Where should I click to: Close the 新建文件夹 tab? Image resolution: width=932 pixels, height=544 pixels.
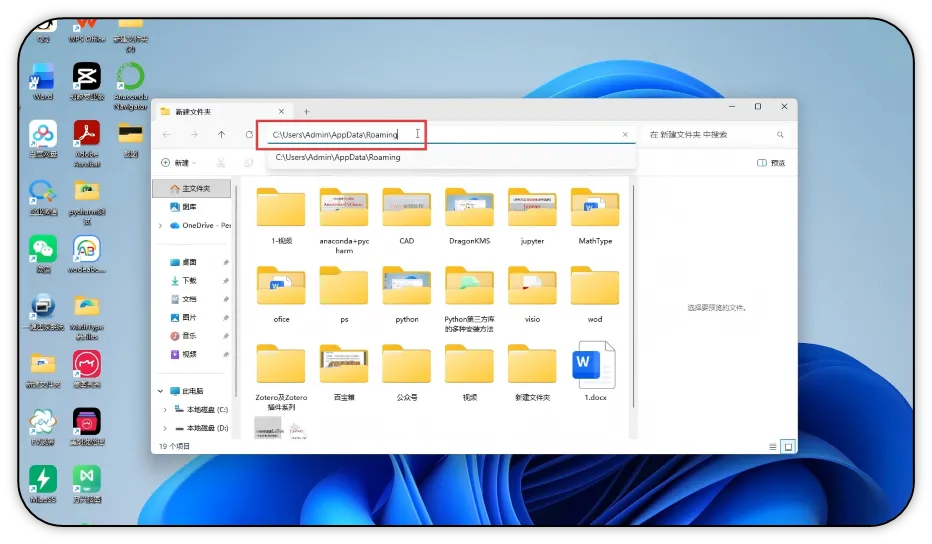pyautogui.click(x=281, y=112)
